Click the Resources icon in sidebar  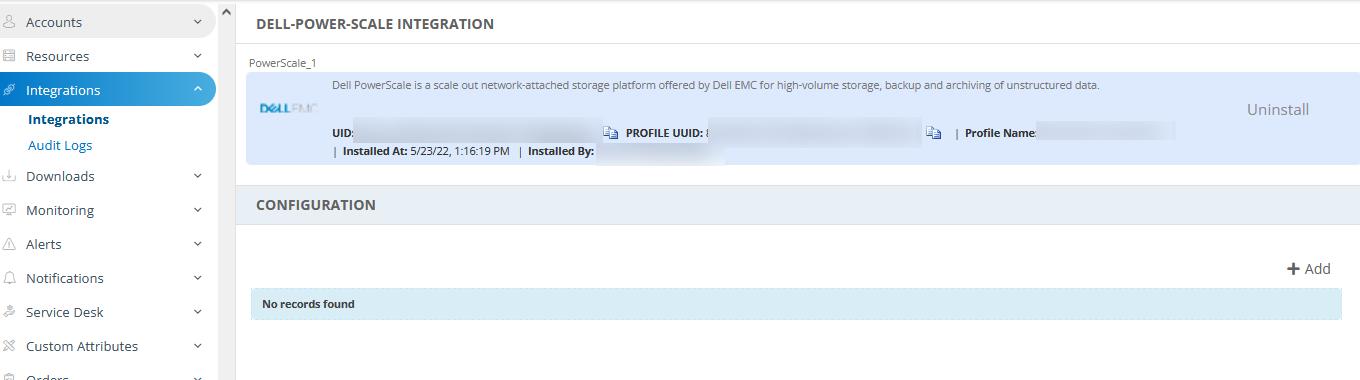pyautogui.click(x=9, y=56)
